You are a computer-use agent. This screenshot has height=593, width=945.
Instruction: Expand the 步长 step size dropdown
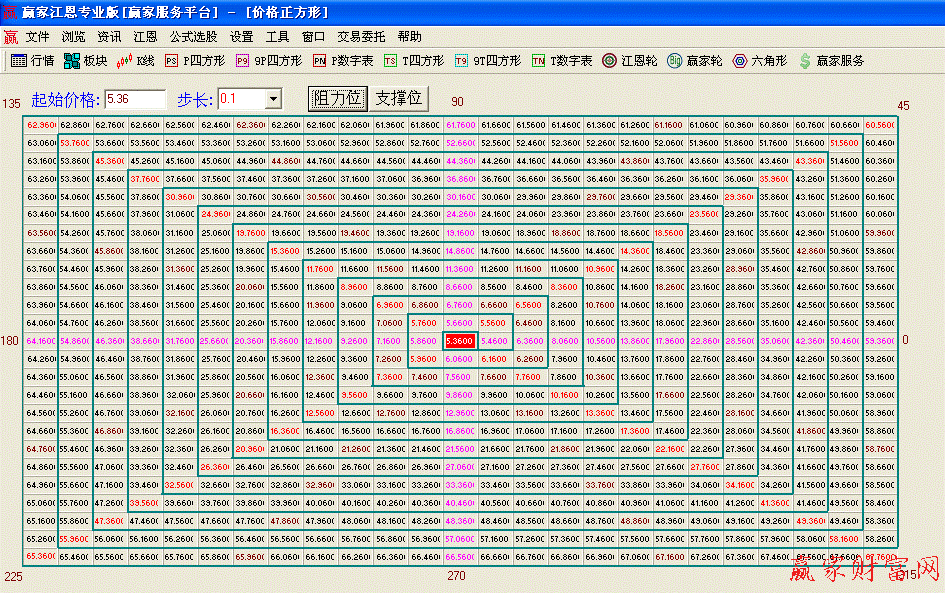273,99
